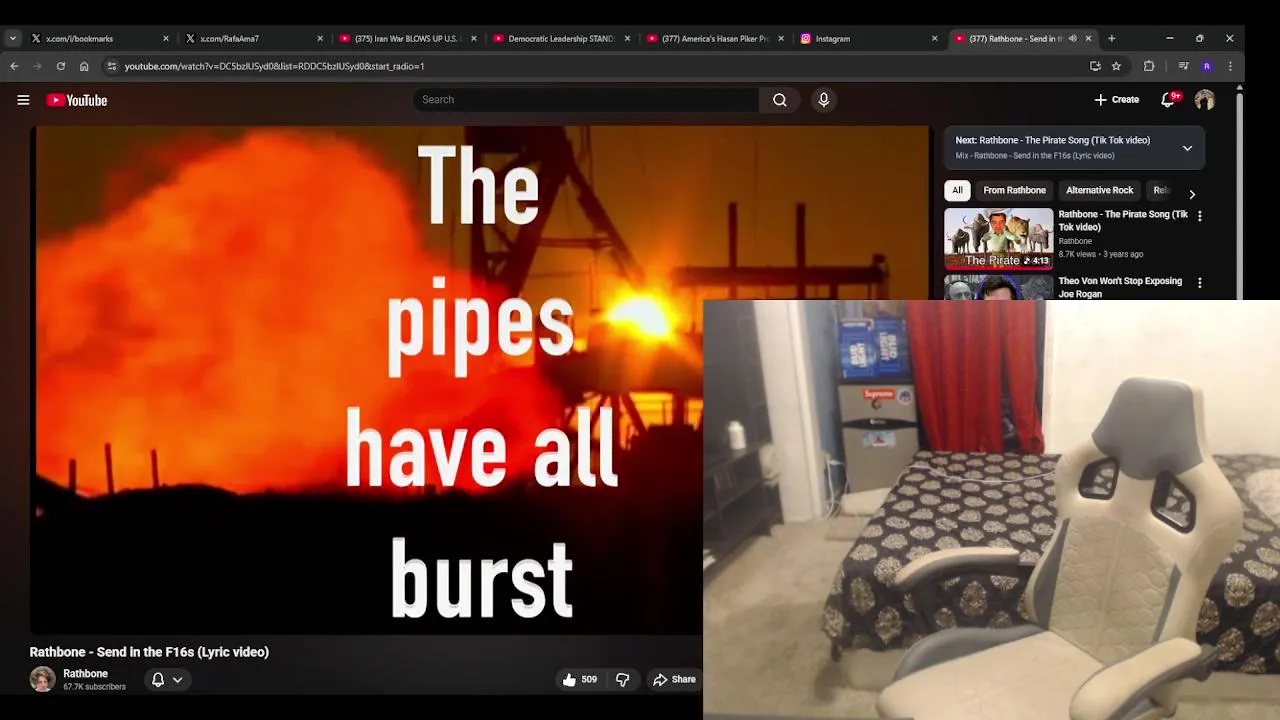Screen dimensions: 1280x720
Task: Open a new browser tab
Action: [x=1111, y=38]
